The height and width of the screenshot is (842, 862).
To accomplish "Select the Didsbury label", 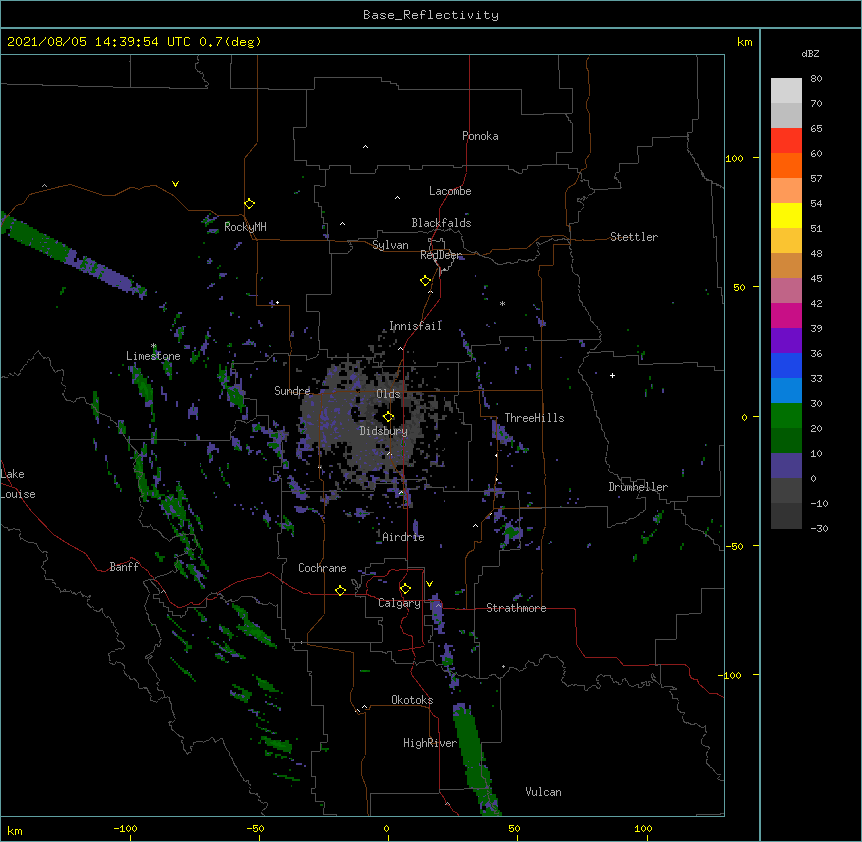I will [x=384, y=431].
